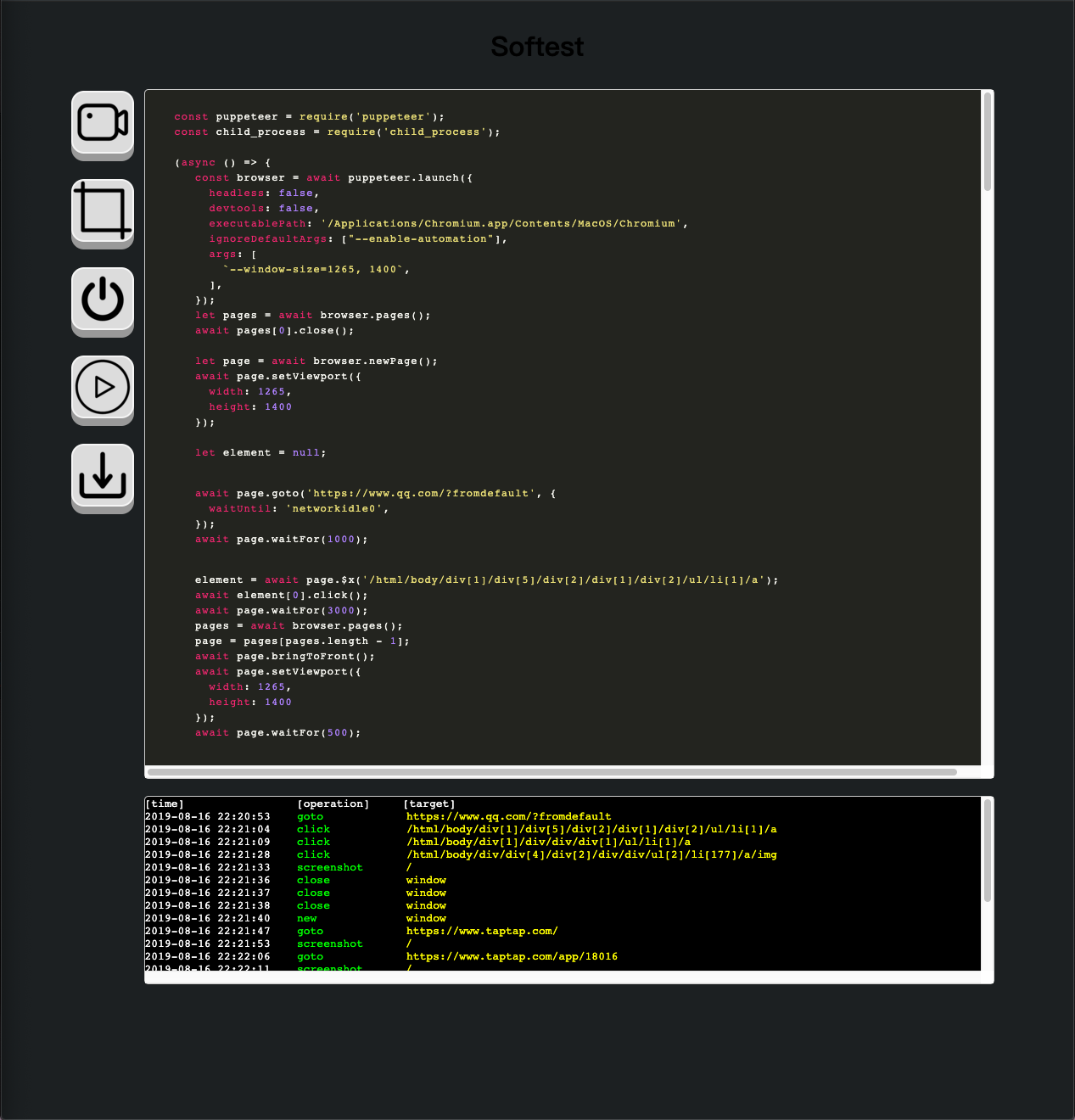Image resolution: width=1075 pixels, height=1120 pixels.
Task: Click the [operation] column header in log
Action: pos(333,804)
